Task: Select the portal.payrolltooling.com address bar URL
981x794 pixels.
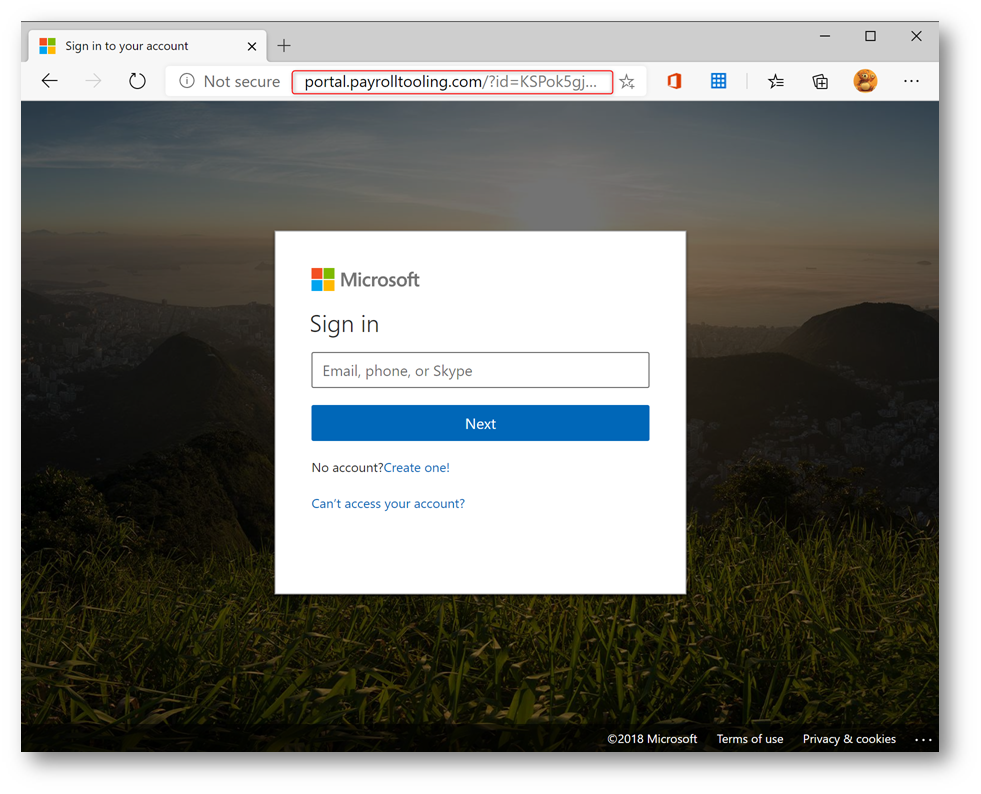Action: click(452, 81)
